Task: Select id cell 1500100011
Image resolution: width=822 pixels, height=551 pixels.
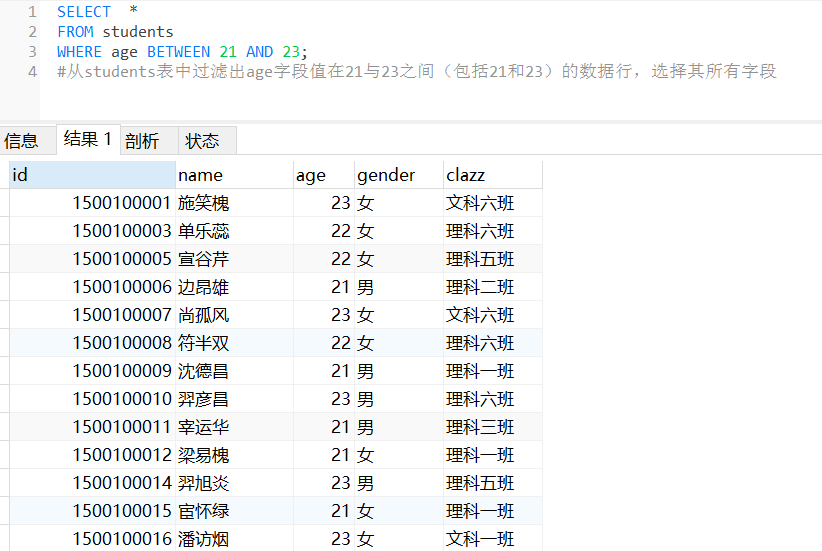Action: 92,427
